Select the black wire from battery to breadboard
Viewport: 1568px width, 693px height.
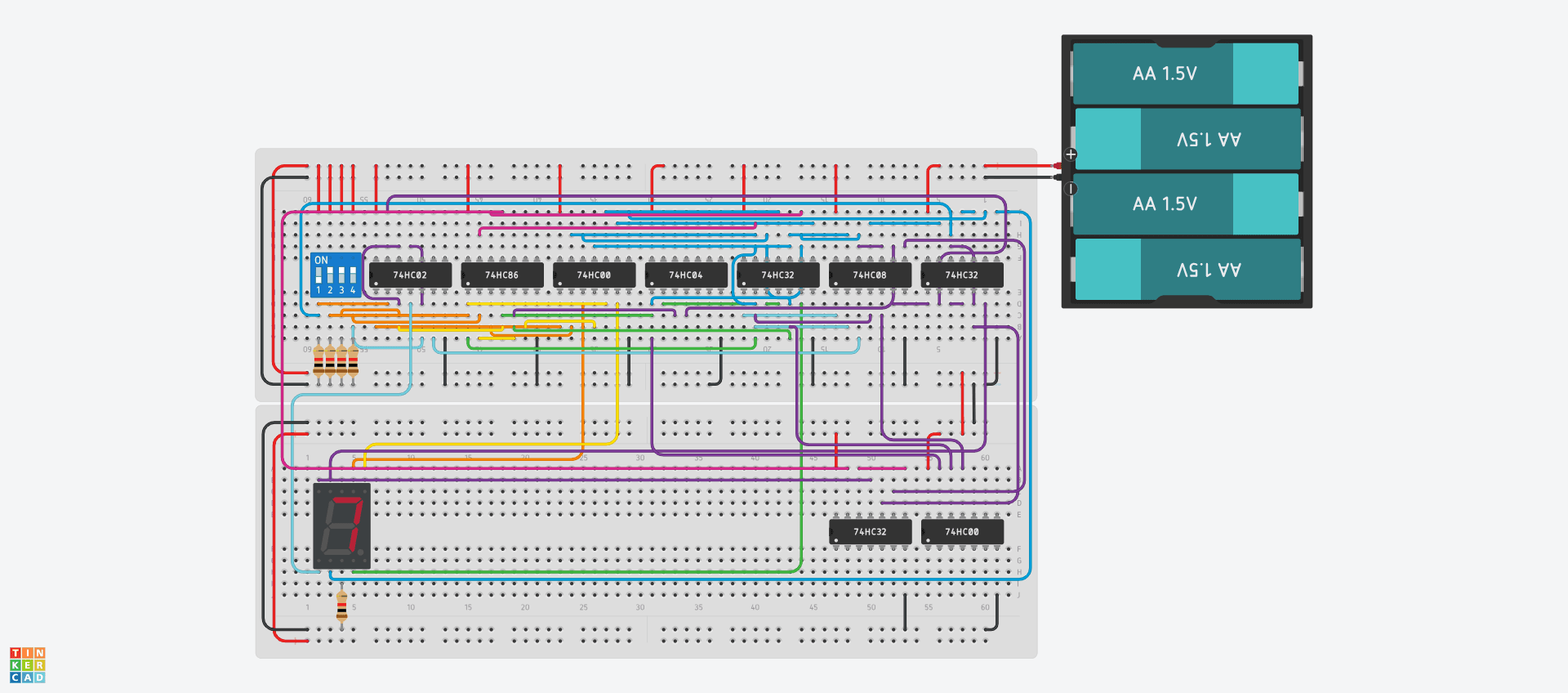(1021, 177)
